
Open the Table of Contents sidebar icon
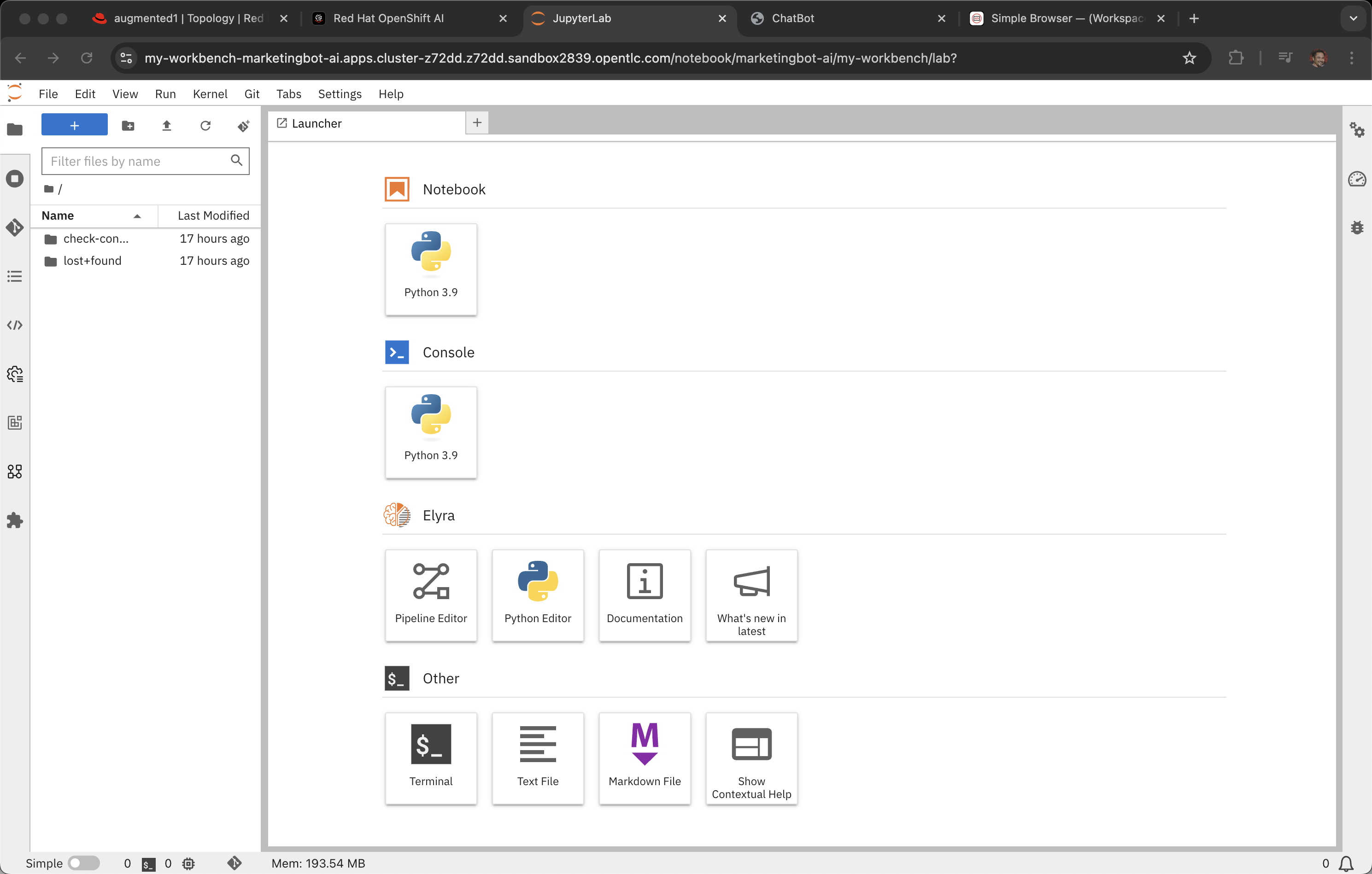point(15,277)
